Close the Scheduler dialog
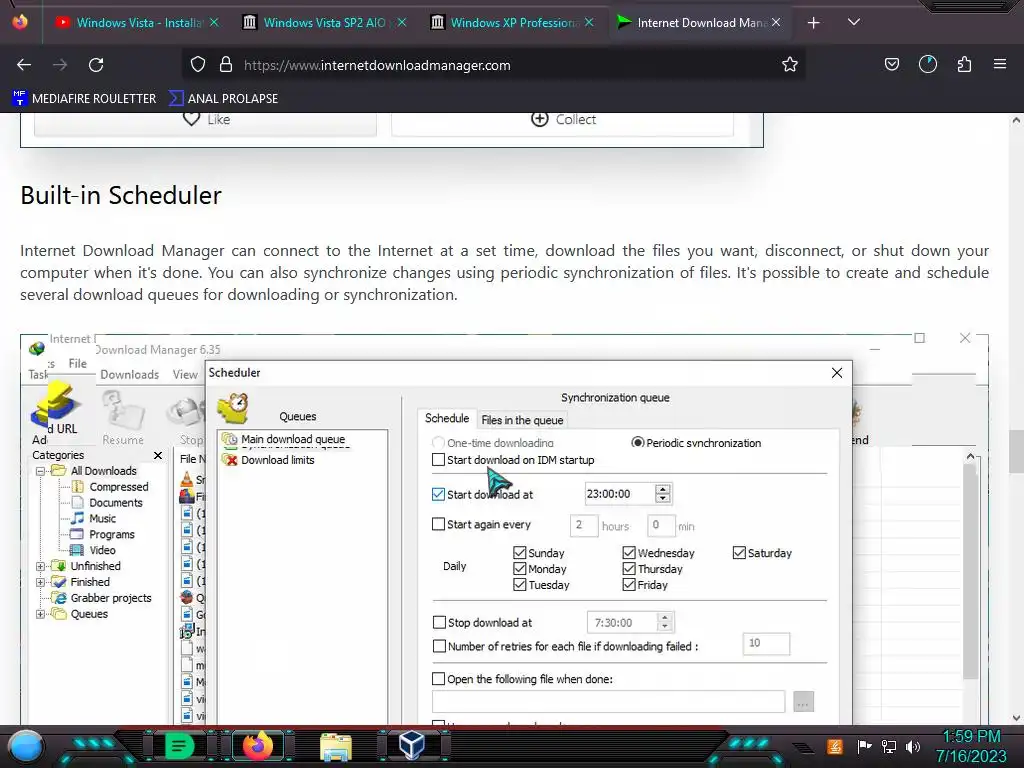1024x768 pixels. (x=837, y=373)
